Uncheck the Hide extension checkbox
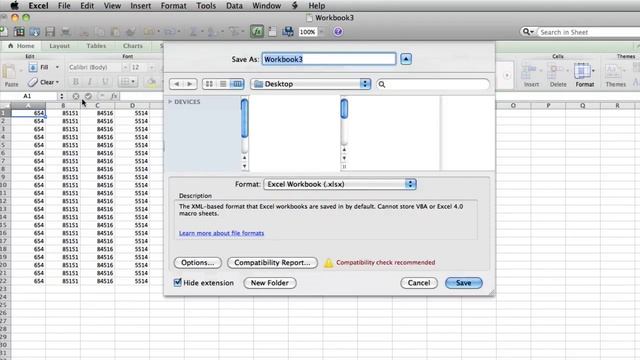640x360 pixels. (x=178, y=282)
